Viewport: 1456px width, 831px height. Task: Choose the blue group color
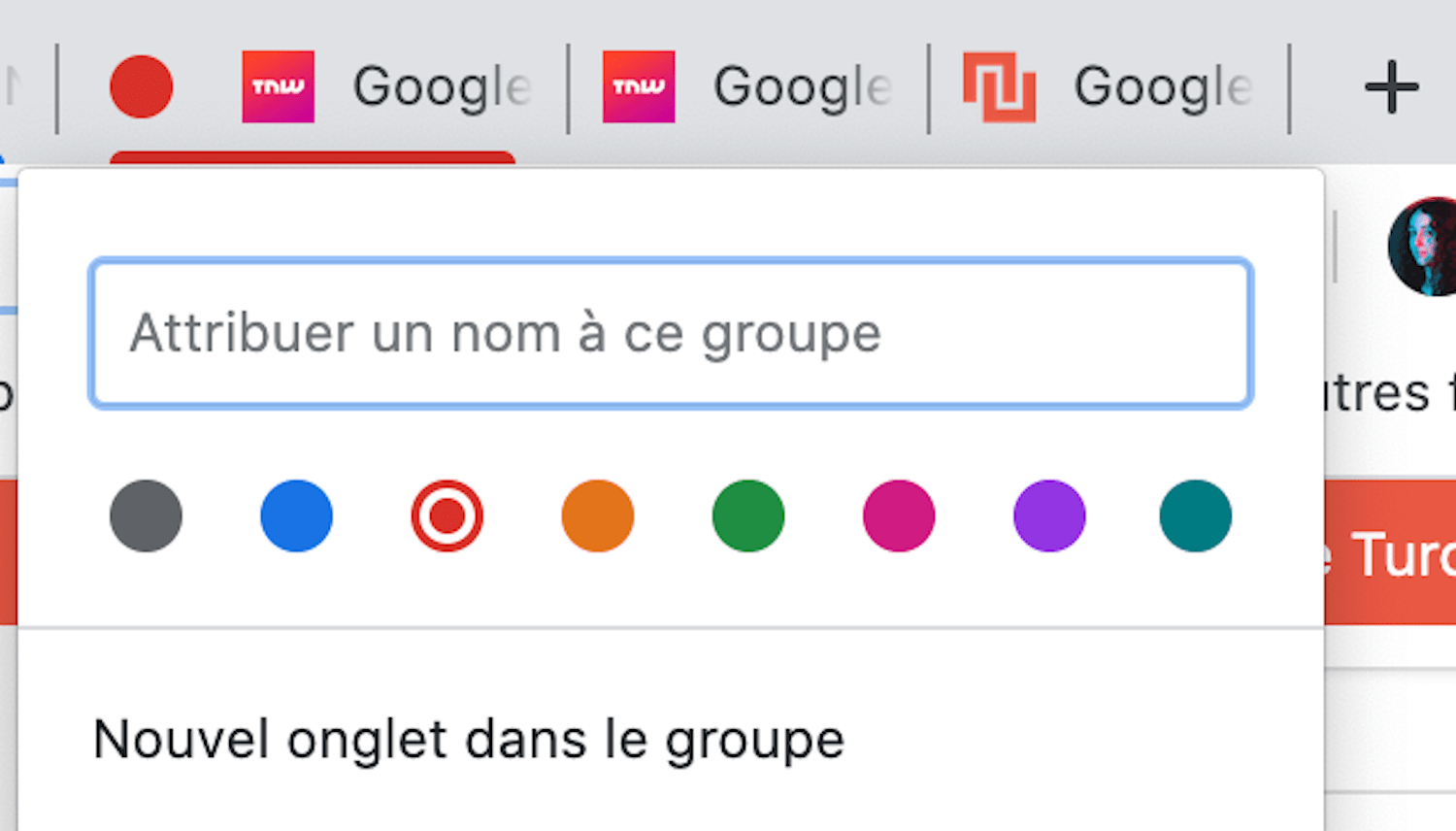coord(296,515)
